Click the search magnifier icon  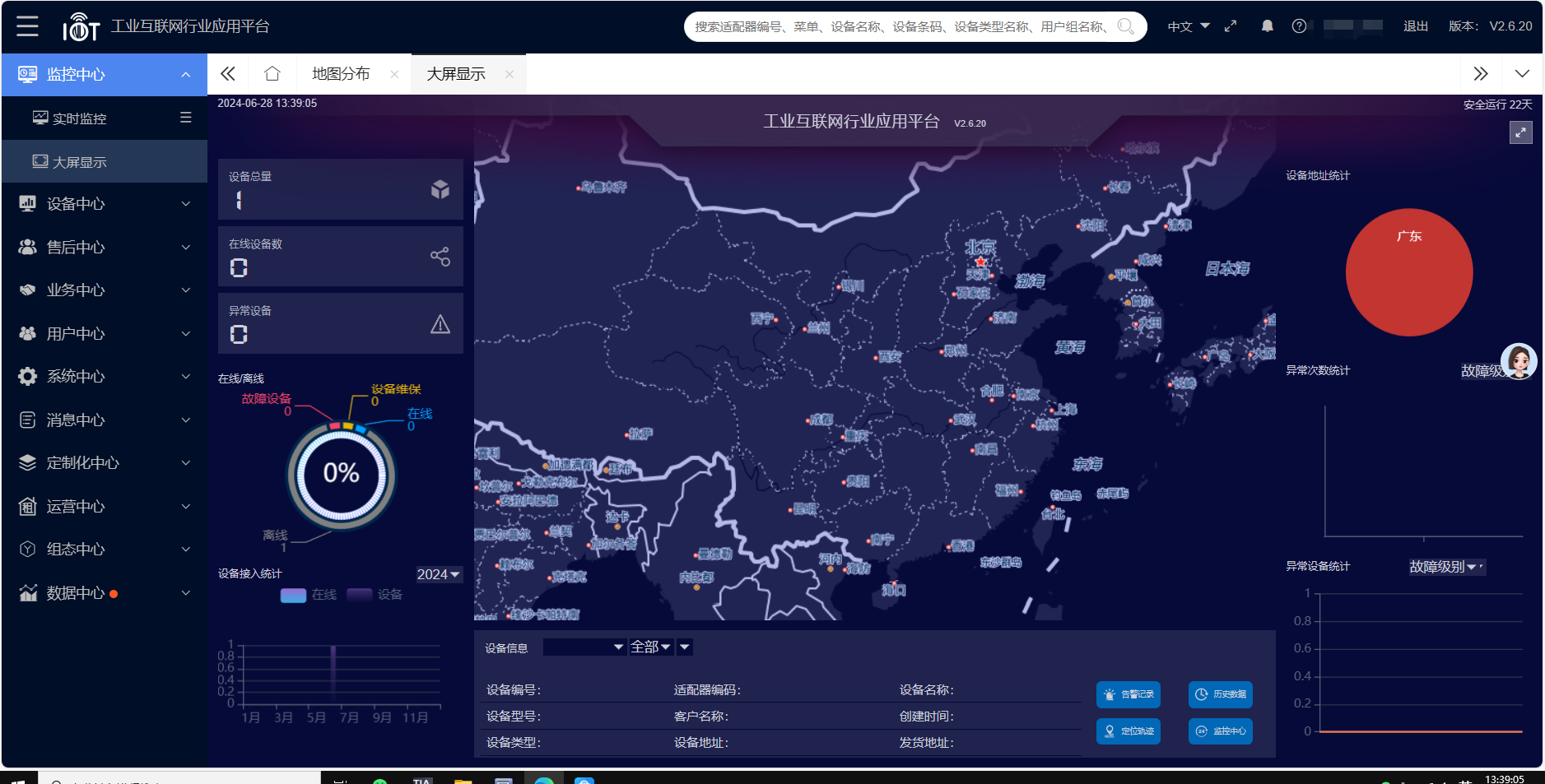[x=1125, y=26]
